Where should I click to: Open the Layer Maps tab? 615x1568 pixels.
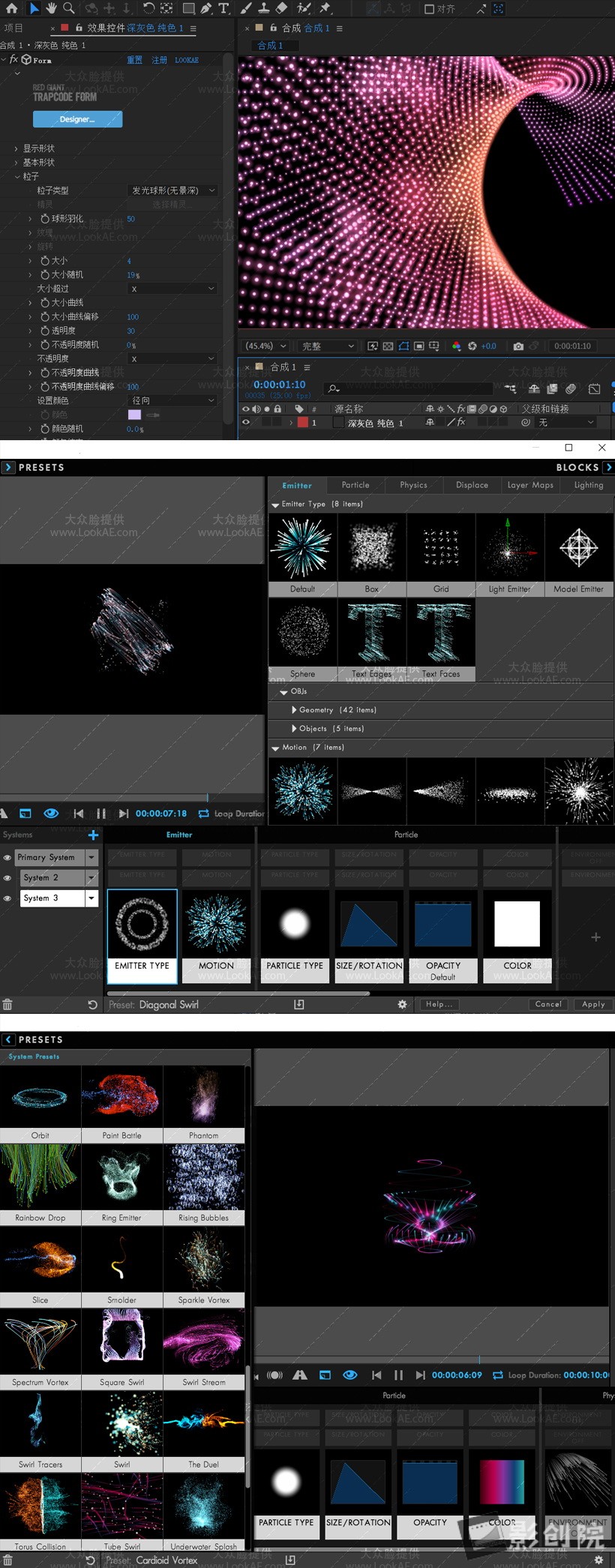pos(530,485)
